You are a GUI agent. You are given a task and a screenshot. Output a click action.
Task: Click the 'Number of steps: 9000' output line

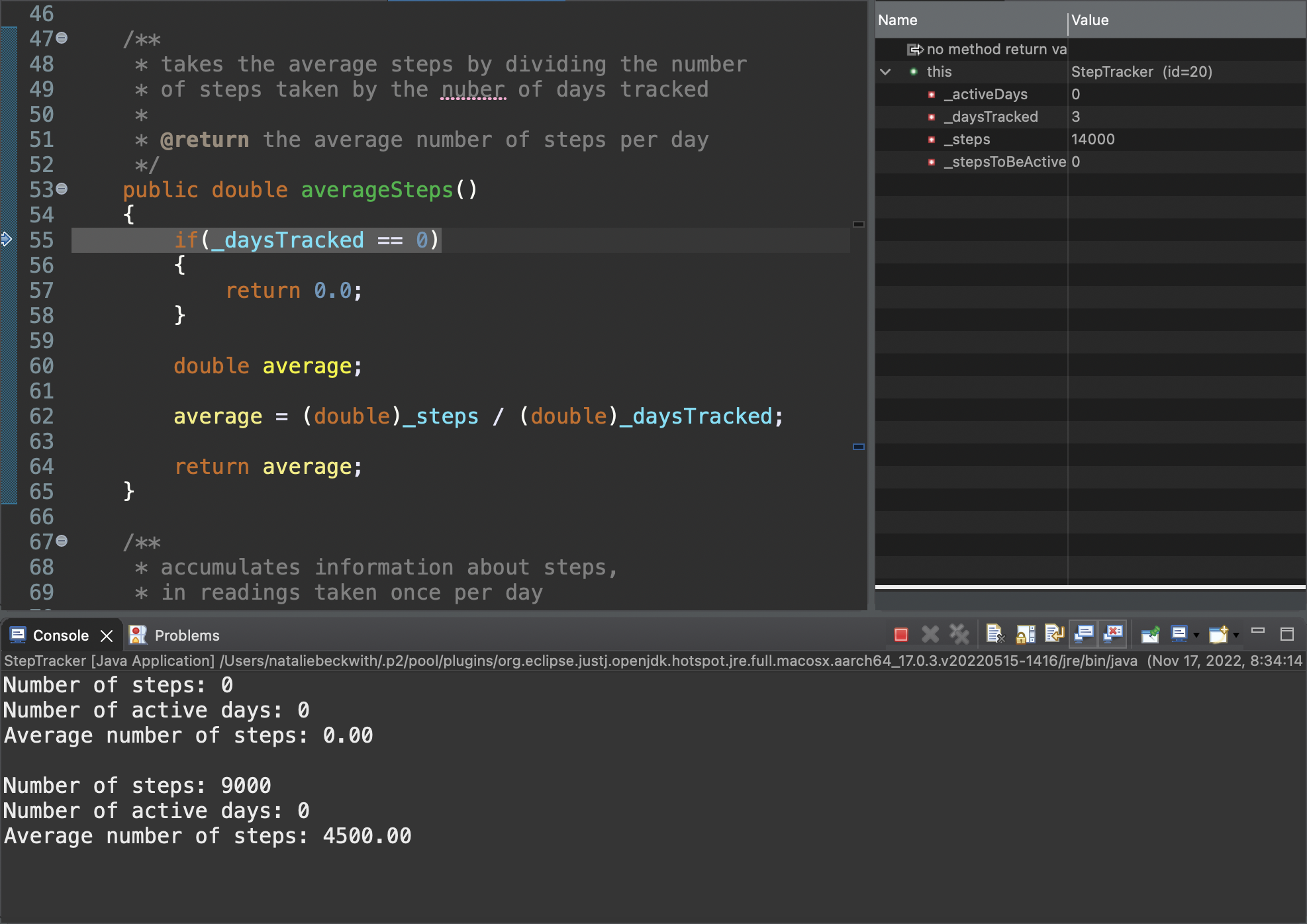coord(137,786)
